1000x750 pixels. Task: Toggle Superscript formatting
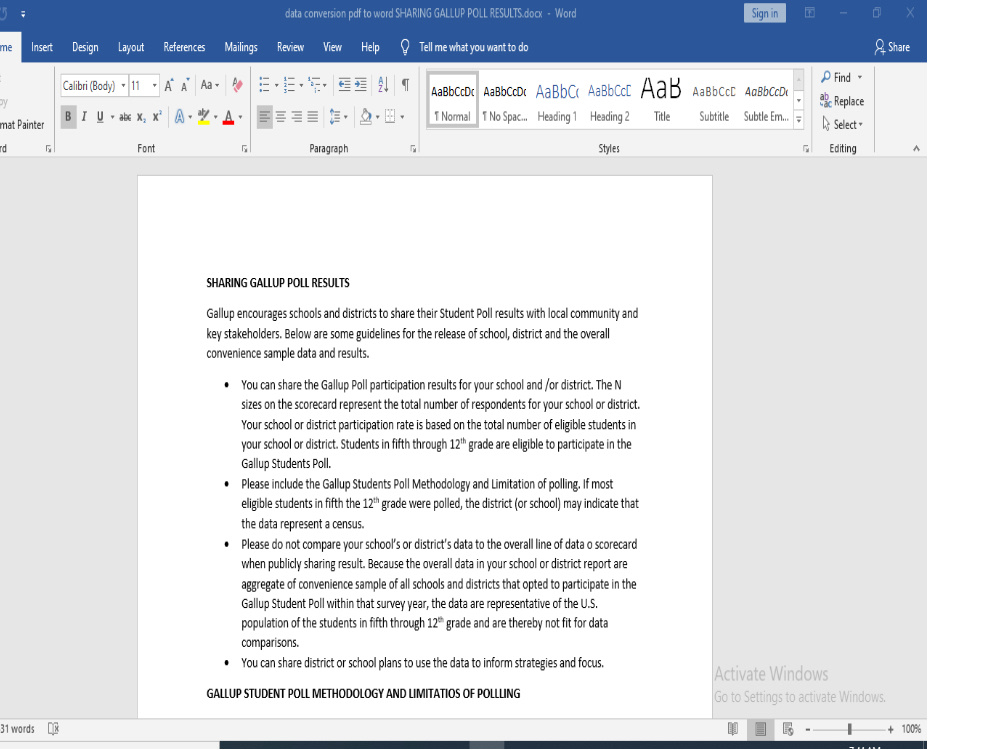[157, 117]
